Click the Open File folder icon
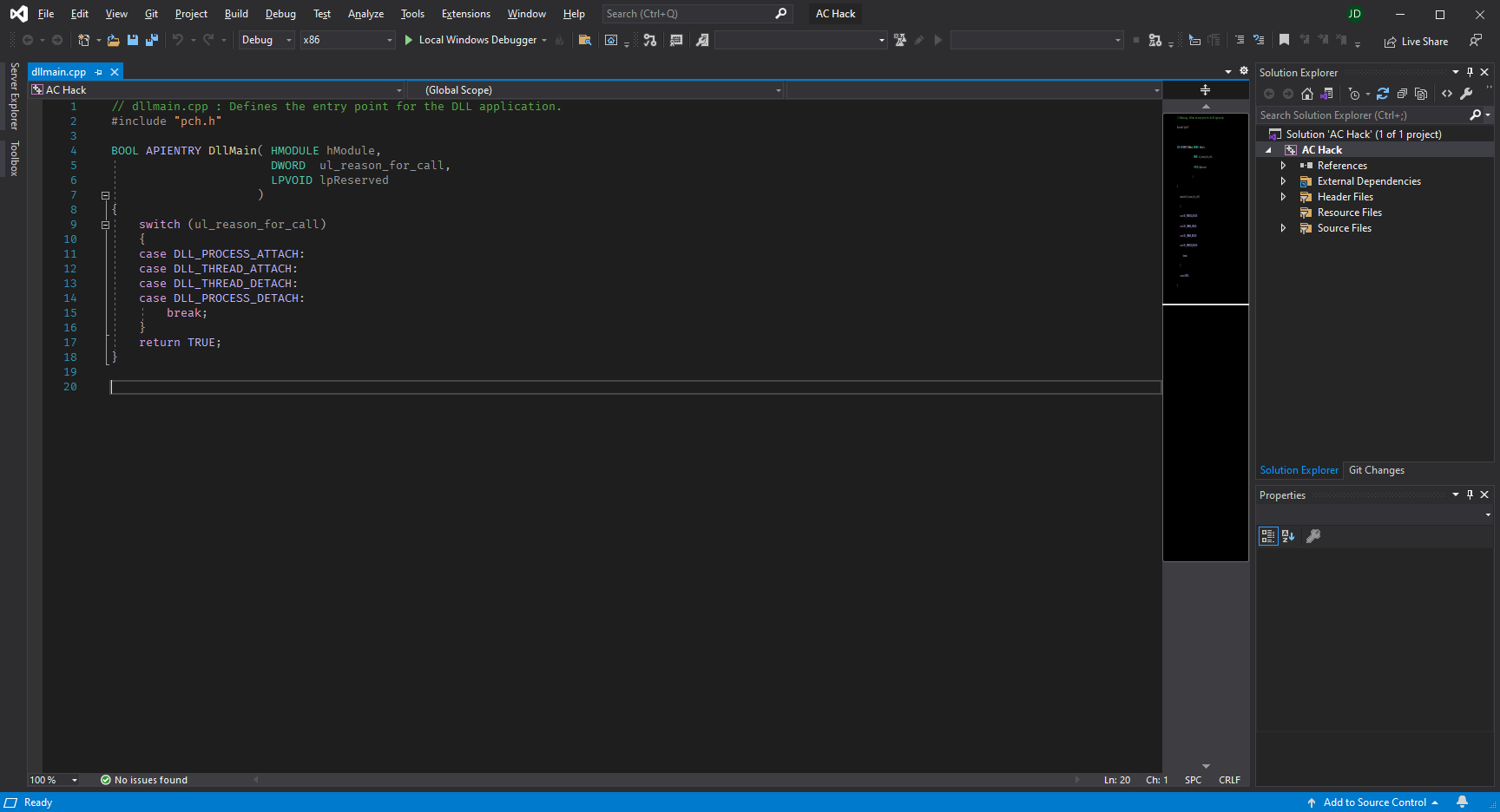The height and width of the screenshot is (812, 1500). coord(113,40)
